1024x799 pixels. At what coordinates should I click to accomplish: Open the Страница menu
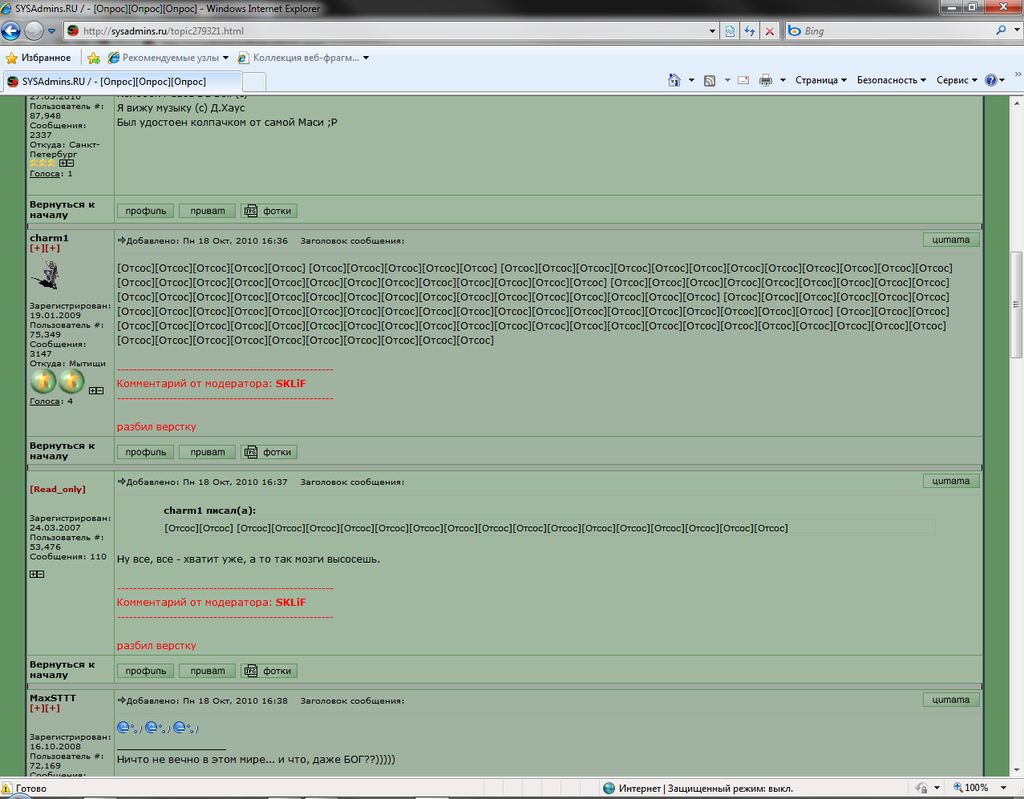(x=820, y=80)
